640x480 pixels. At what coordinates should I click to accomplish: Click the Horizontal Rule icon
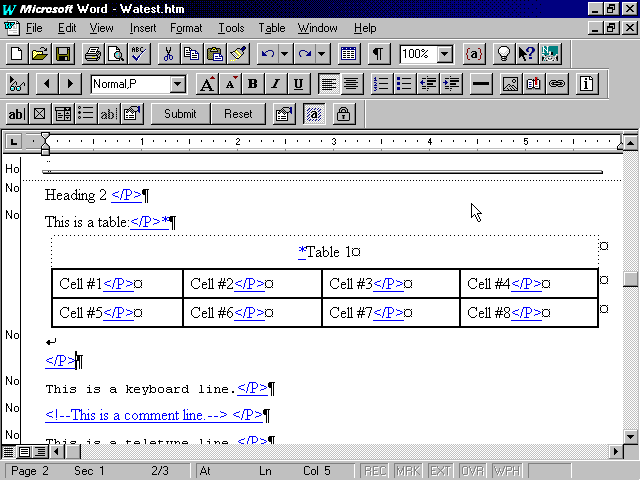tap(480, 84)
